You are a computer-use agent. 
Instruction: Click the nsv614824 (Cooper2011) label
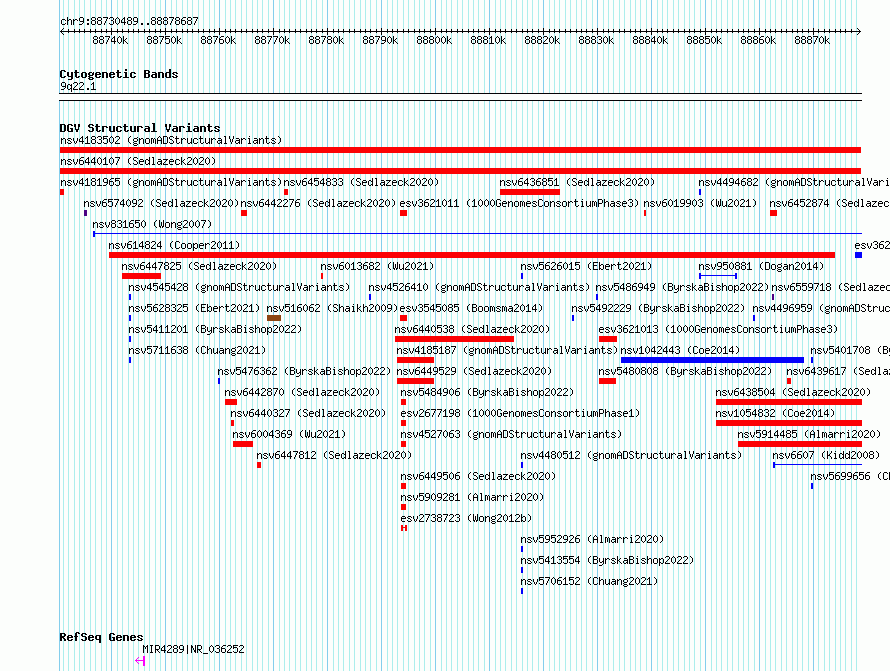[174, 245]
